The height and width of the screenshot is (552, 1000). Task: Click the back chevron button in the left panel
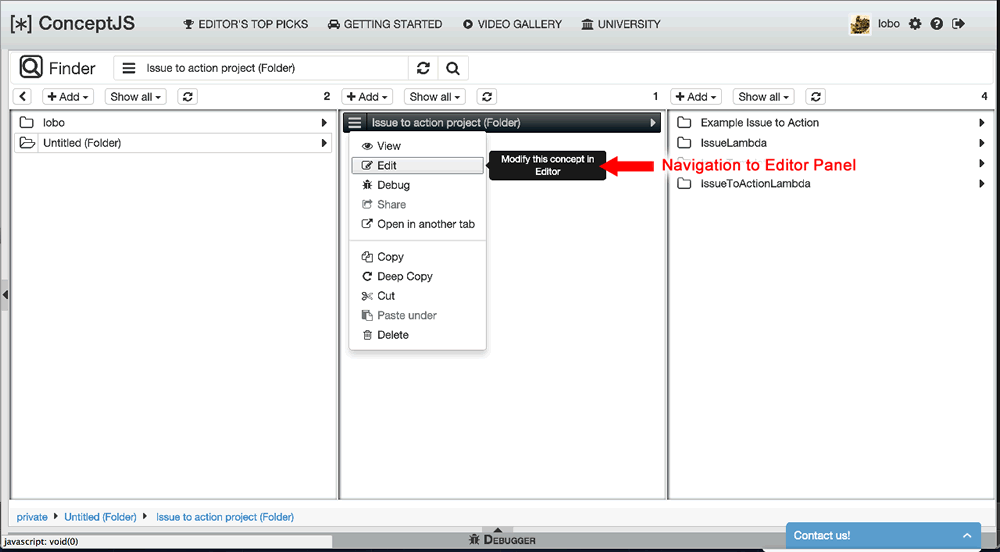22,97
